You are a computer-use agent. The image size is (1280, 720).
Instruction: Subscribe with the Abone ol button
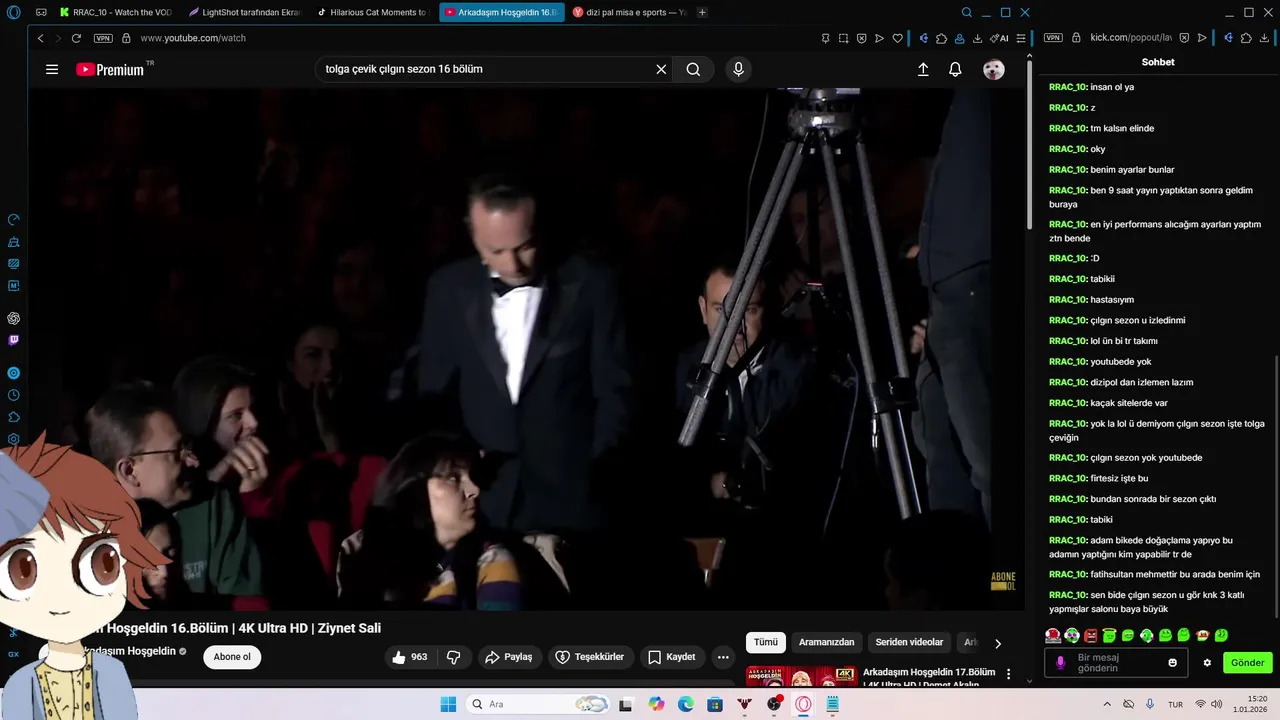tap(232, 657)
